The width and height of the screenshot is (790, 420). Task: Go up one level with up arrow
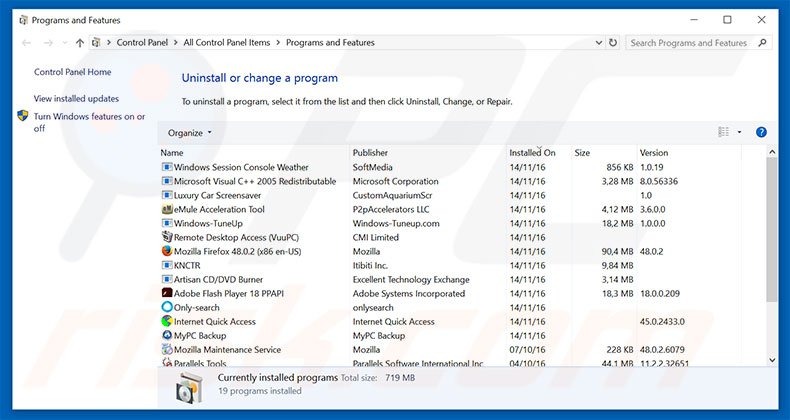point(80,43)
